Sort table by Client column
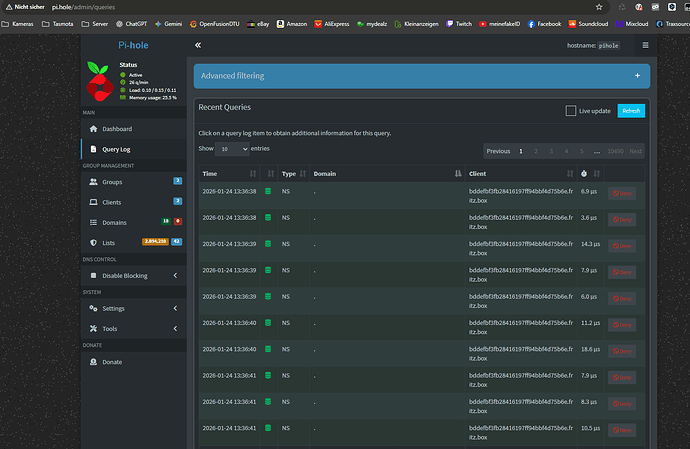Viewport: 690px width, 449px height. 521,173
